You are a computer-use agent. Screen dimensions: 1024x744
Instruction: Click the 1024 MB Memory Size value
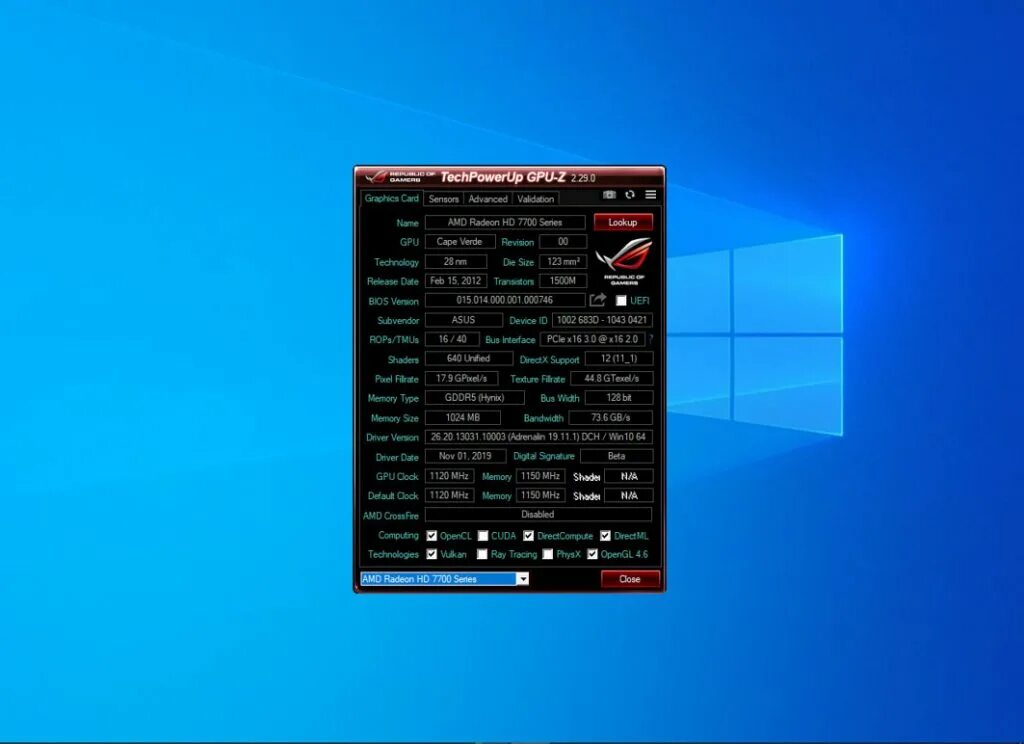click(463, 417)
